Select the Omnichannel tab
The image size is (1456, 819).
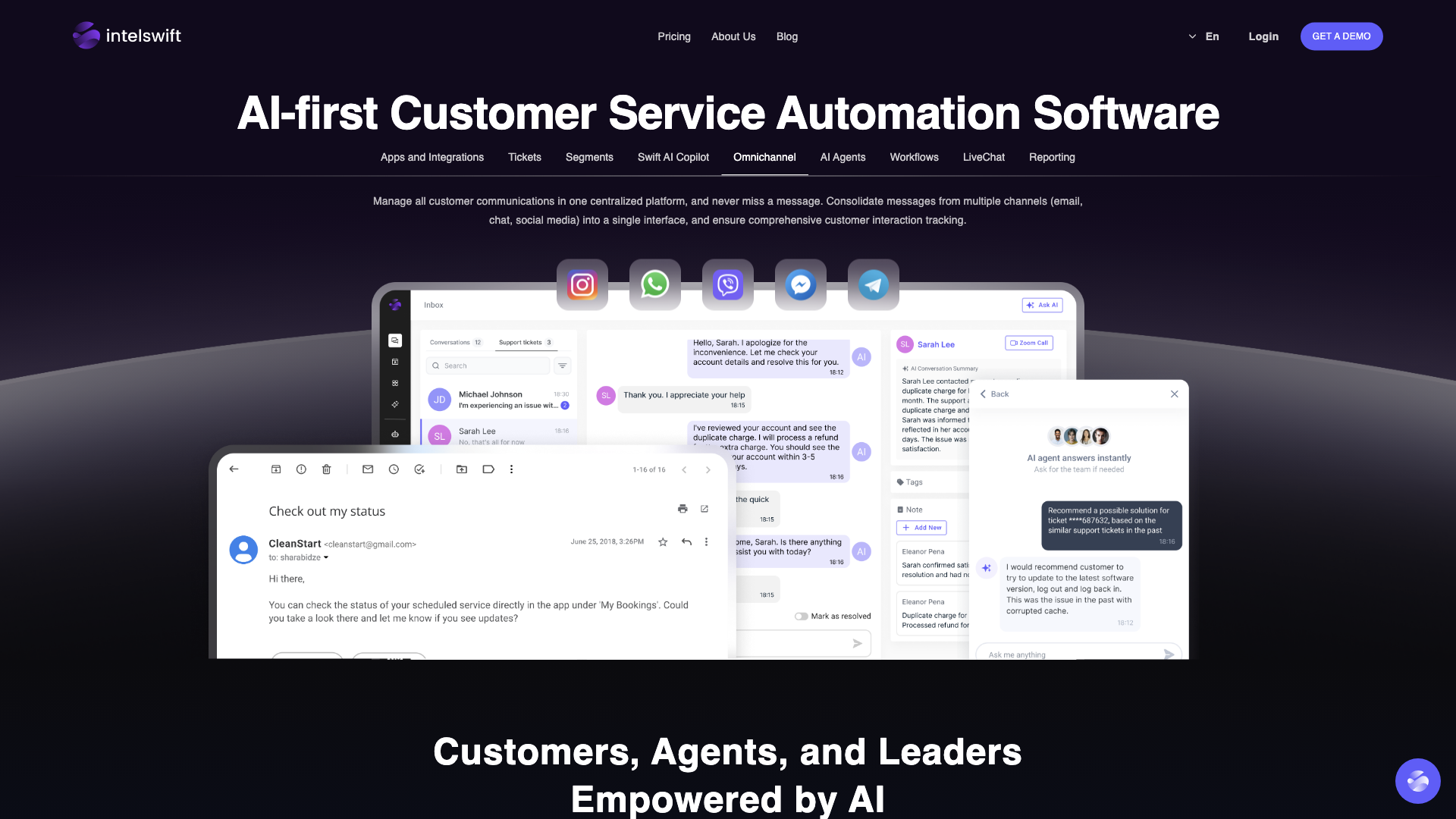765,157
